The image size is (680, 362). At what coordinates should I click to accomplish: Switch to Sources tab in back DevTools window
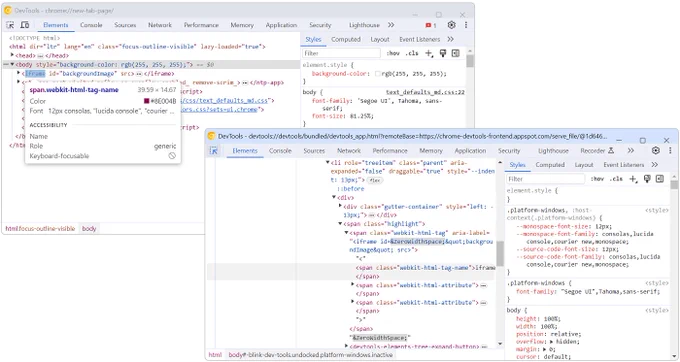click(x=125, y=25)
